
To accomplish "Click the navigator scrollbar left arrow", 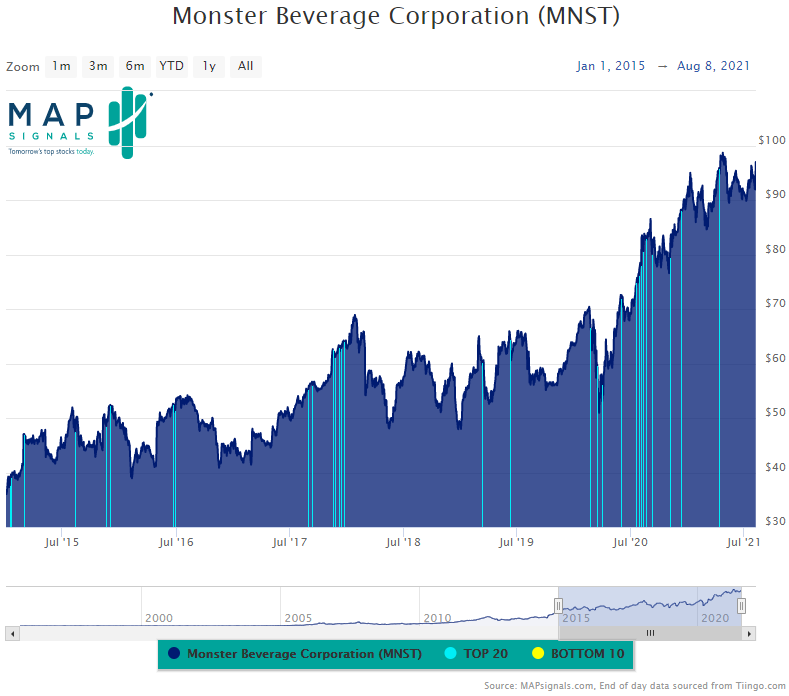I will coord(13,634).
